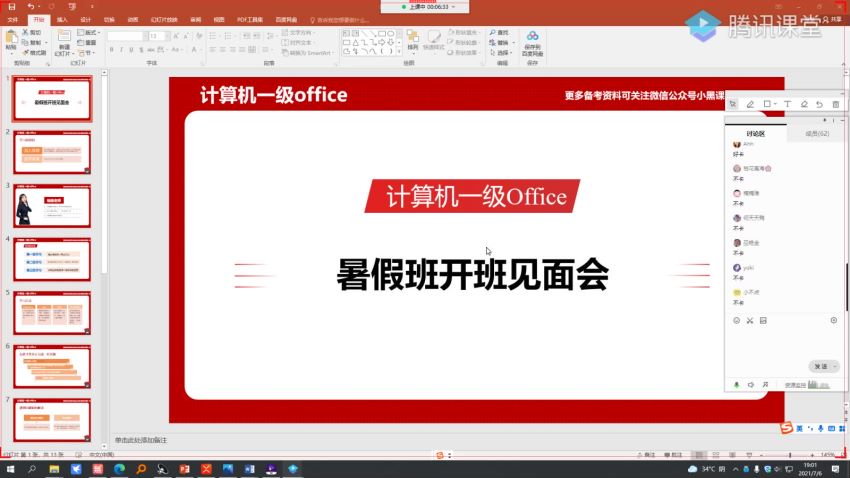Click the Save icon in quick access toolbar
Screen dimensions: 850x478
coord(11,7)
